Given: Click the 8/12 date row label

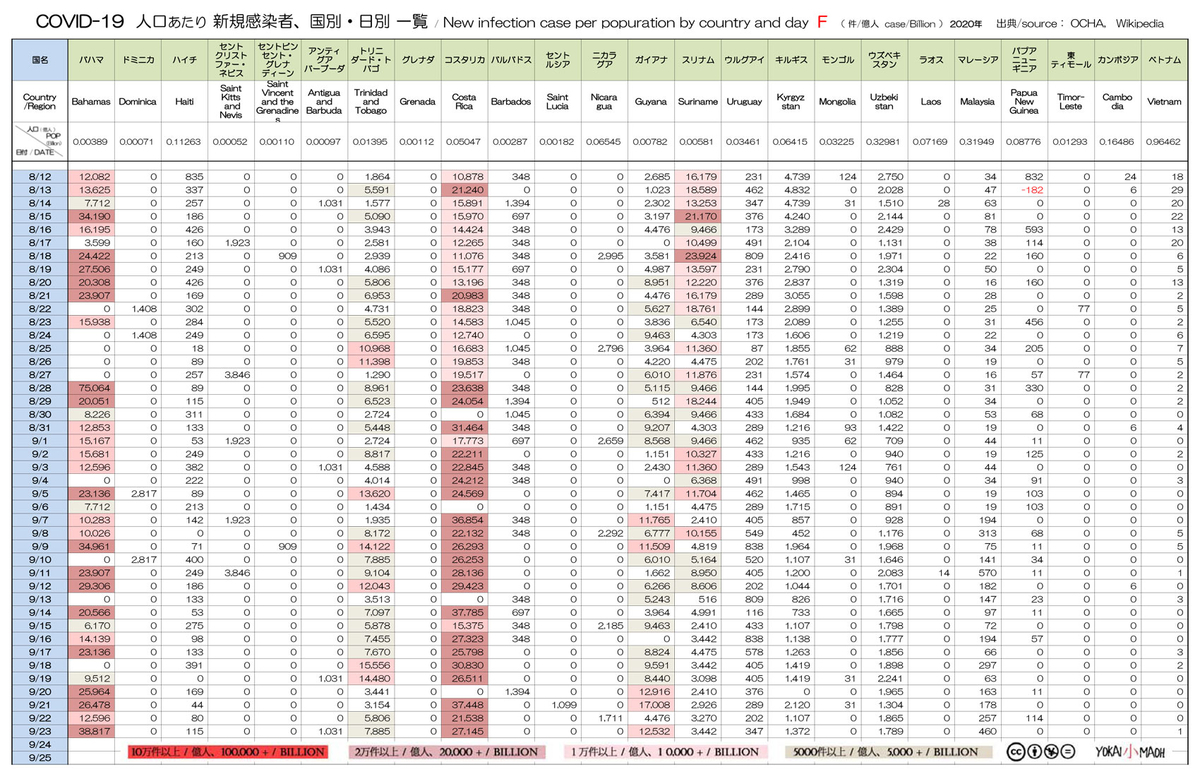Looking at the screenshot, I should (40, 176).
